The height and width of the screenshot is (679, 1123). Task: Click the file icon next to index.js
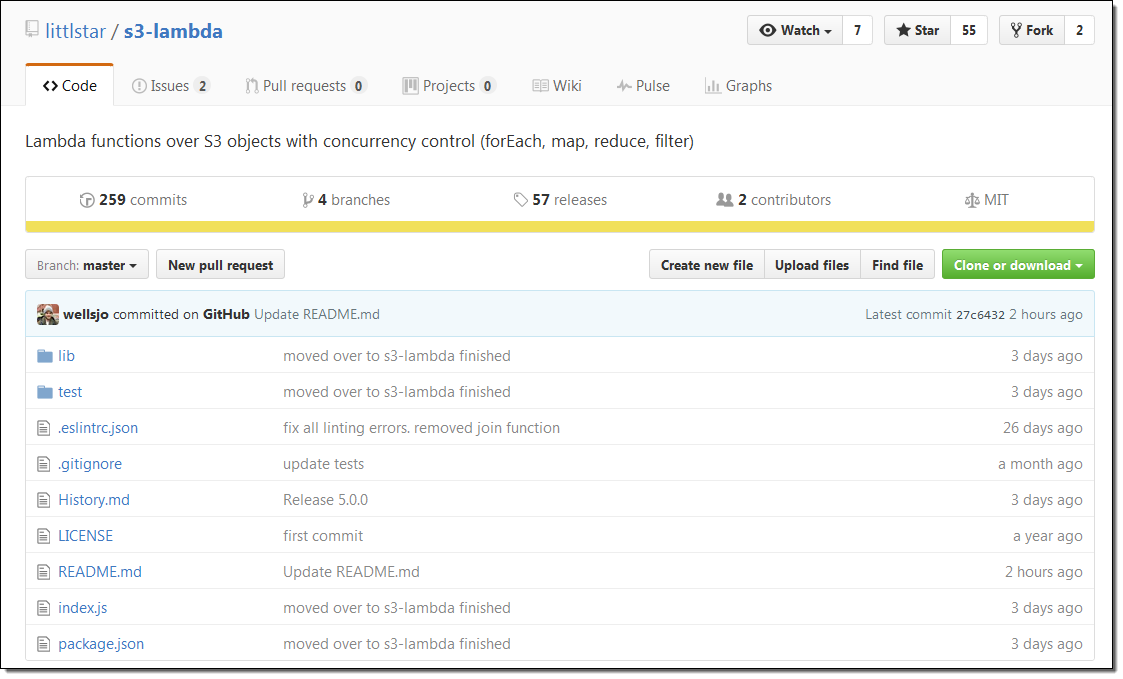(x=44, y=608)
